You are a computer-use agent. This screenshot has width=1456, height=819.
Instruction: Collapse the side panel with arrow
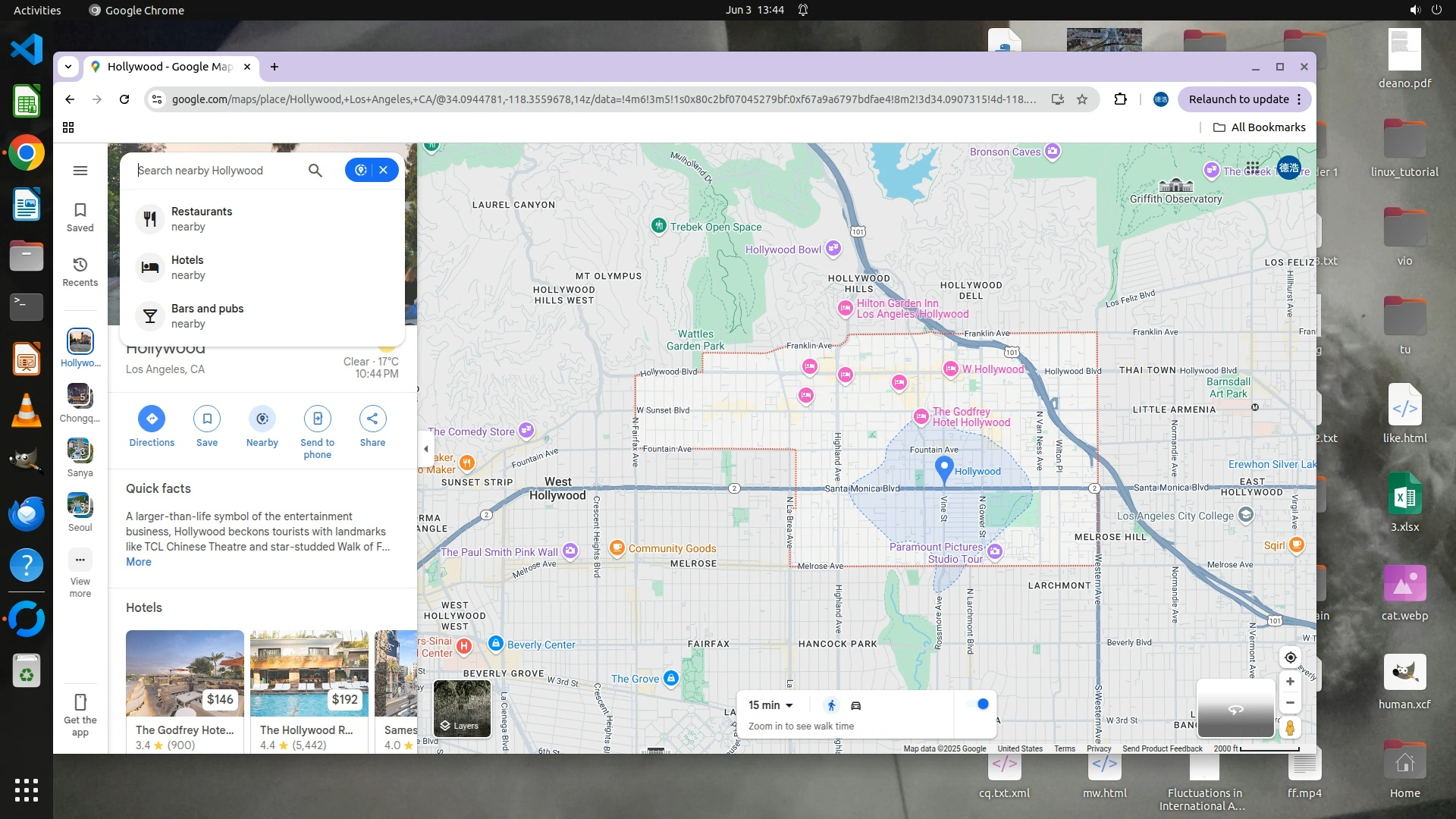pos(425,449)
